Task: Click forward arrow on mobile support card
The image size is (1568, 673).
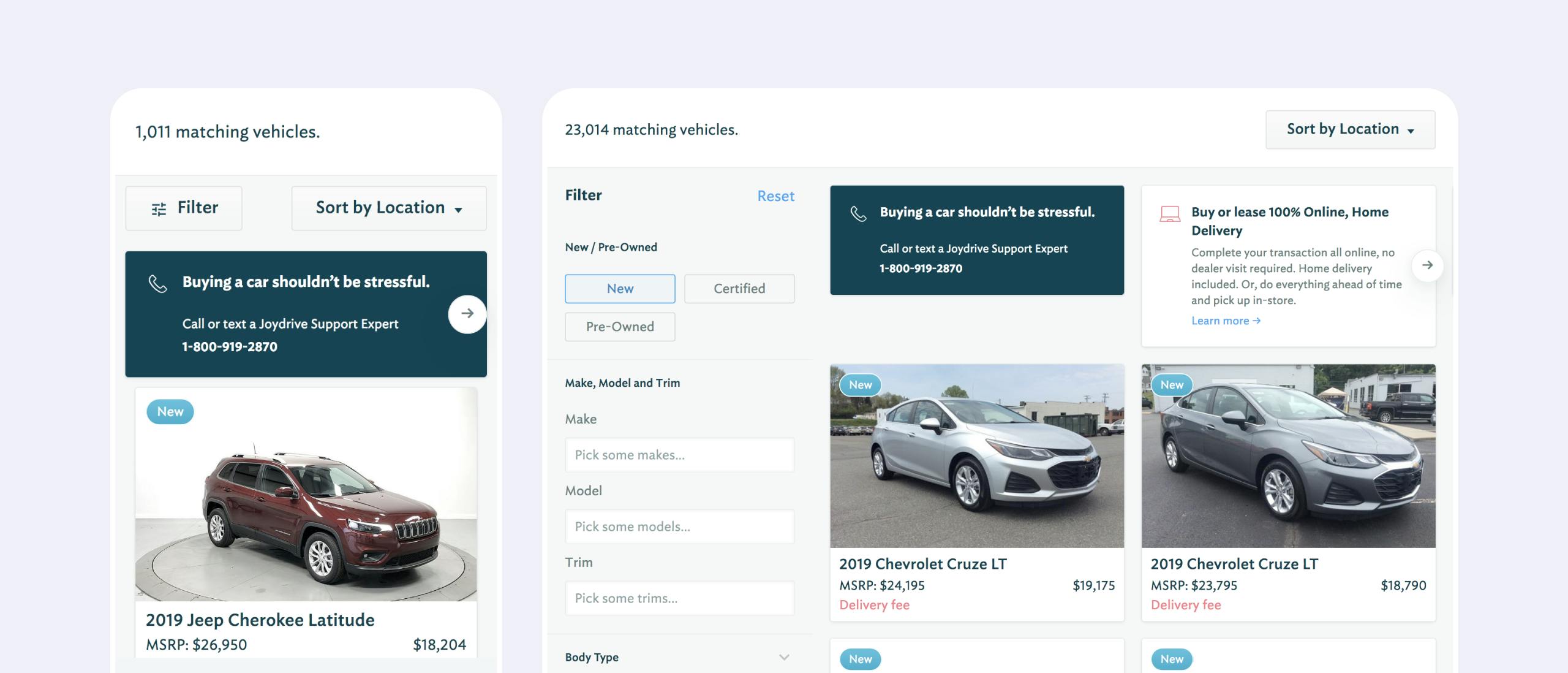Action: tap(467, 312)
